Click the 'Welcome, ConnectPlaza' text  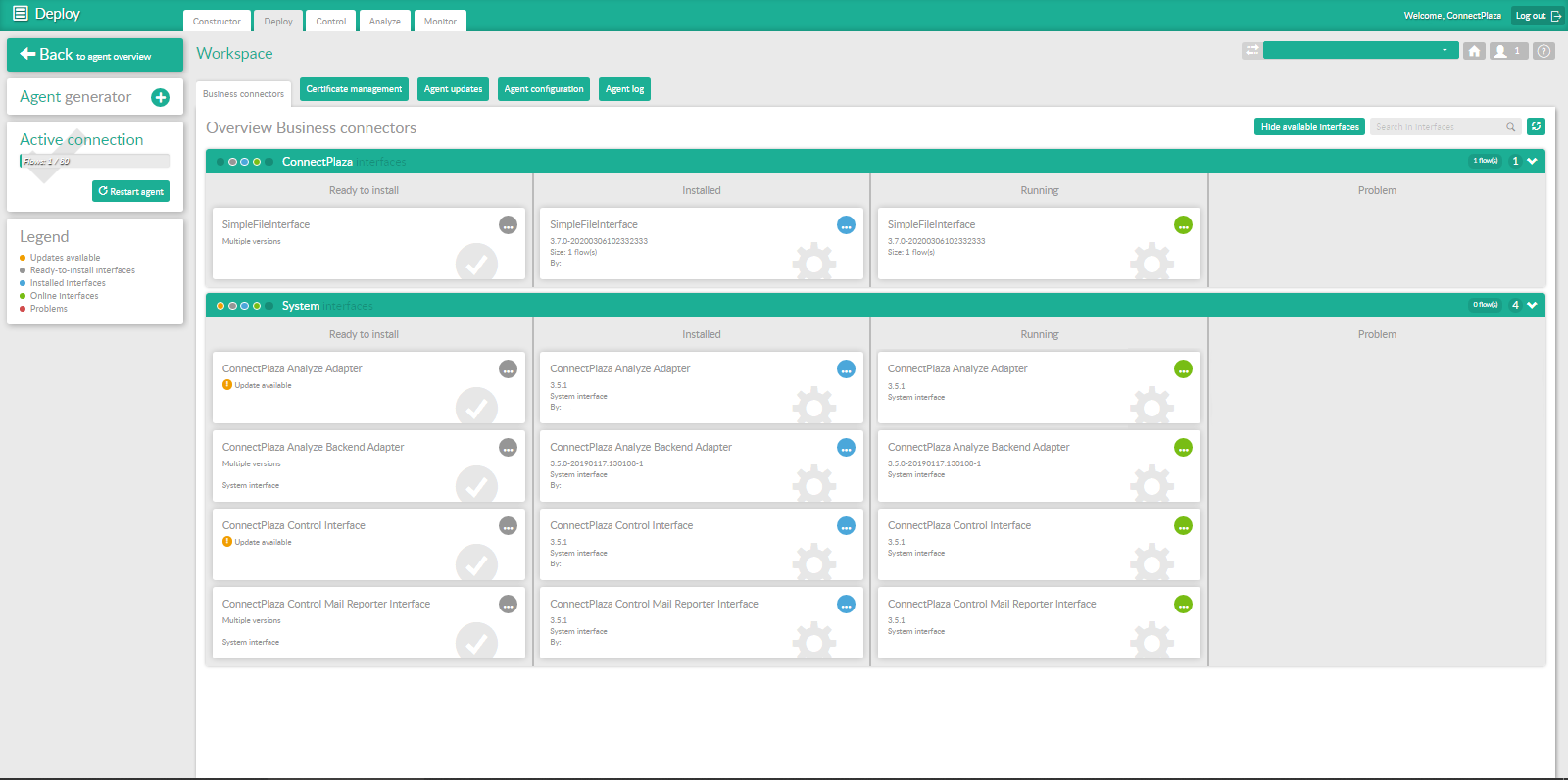(1452, 16)
